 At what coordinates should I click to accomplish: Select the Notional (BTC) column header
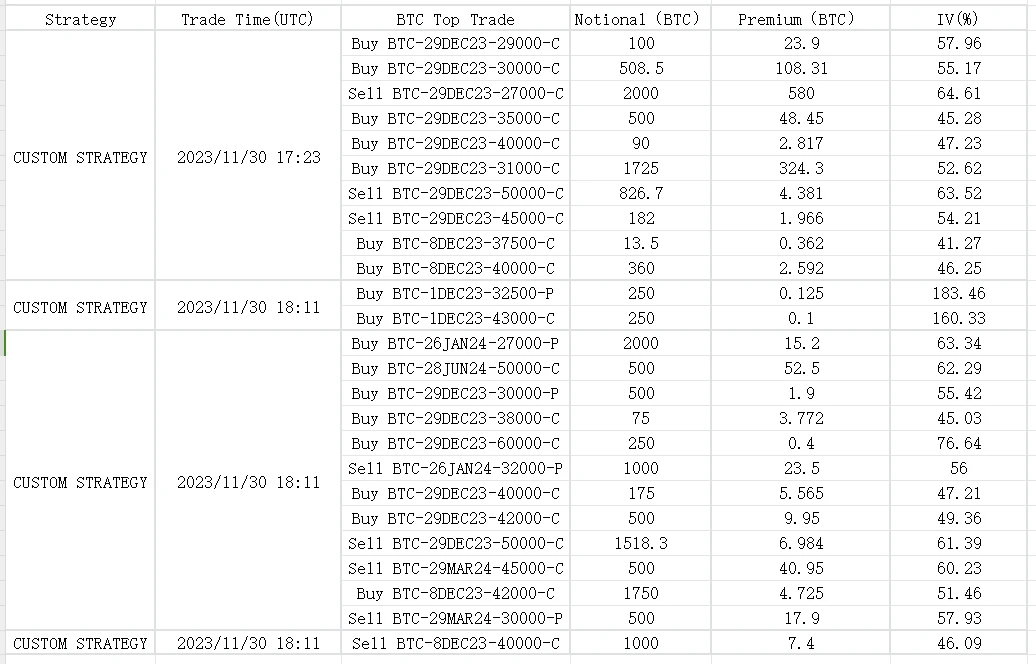(641, 19)
